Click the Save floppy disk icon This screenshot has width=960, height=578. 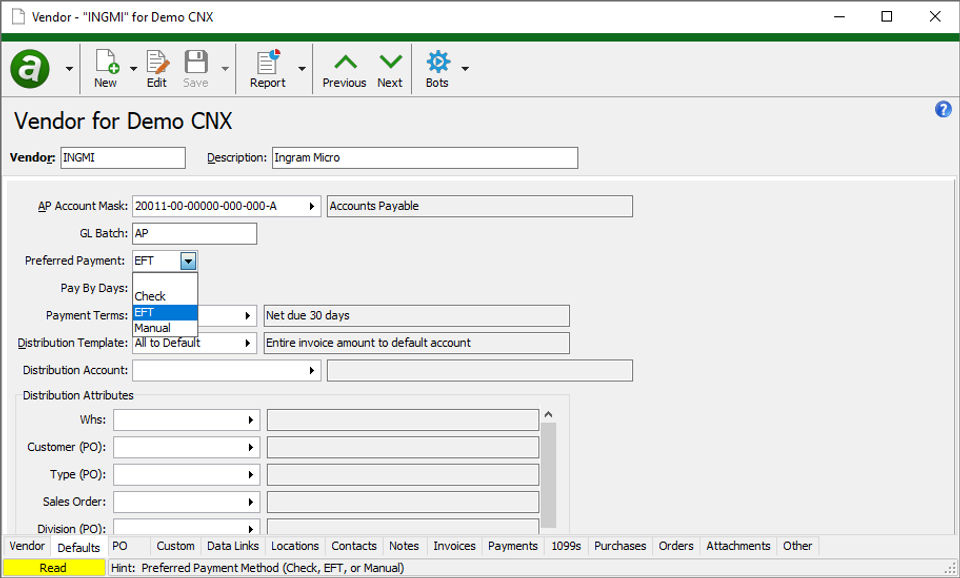click(x=196, y=62)
